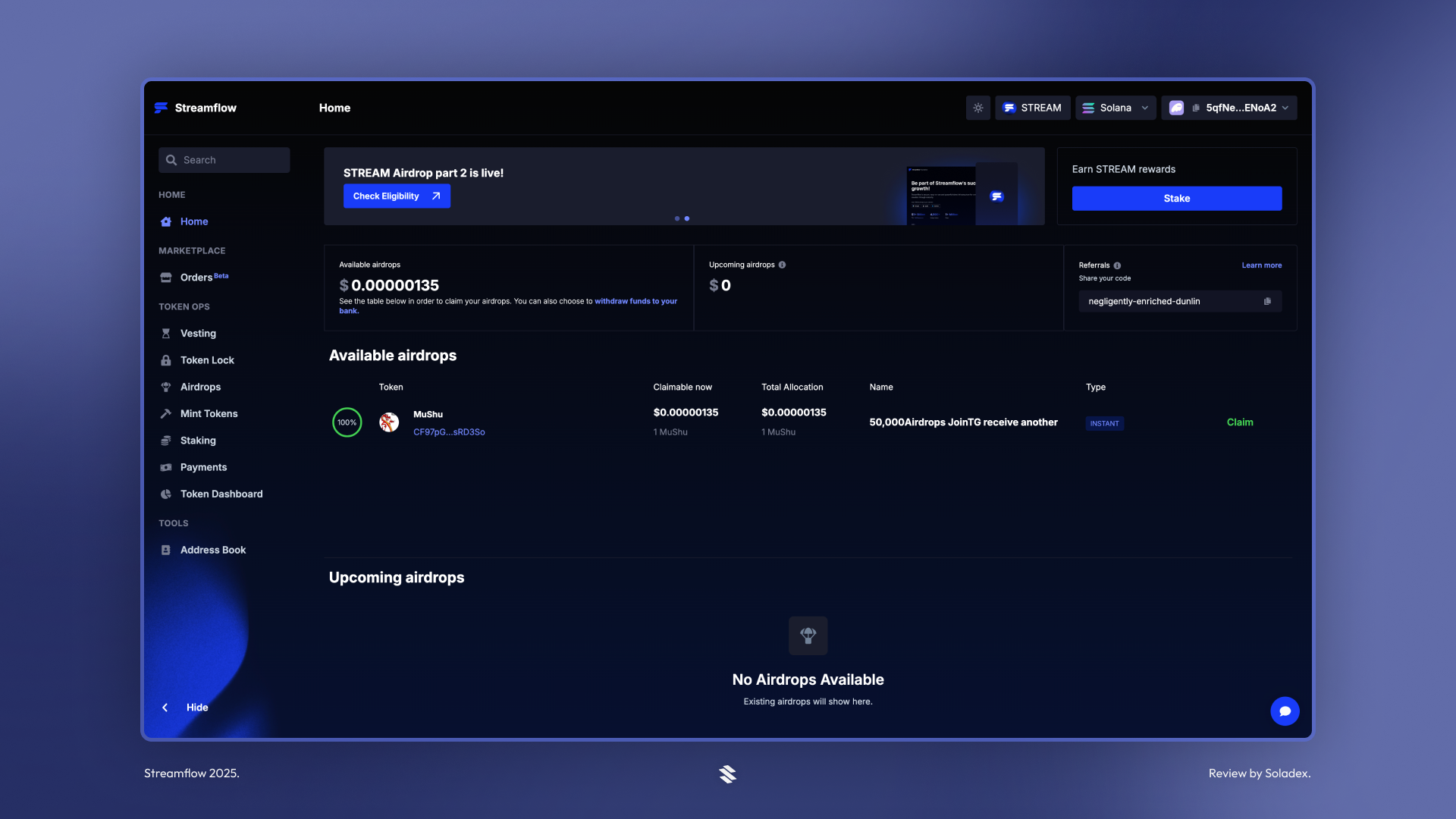Click the MuShu token avatar

pyautogui.click(x=389, y=422)
